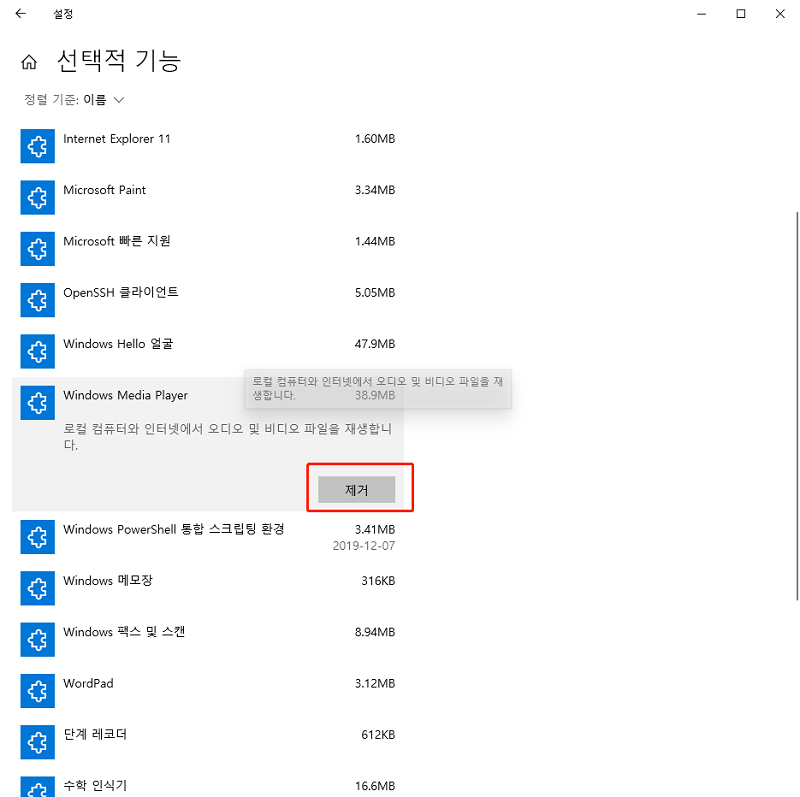Close the 설정 window

pos(780,14)
